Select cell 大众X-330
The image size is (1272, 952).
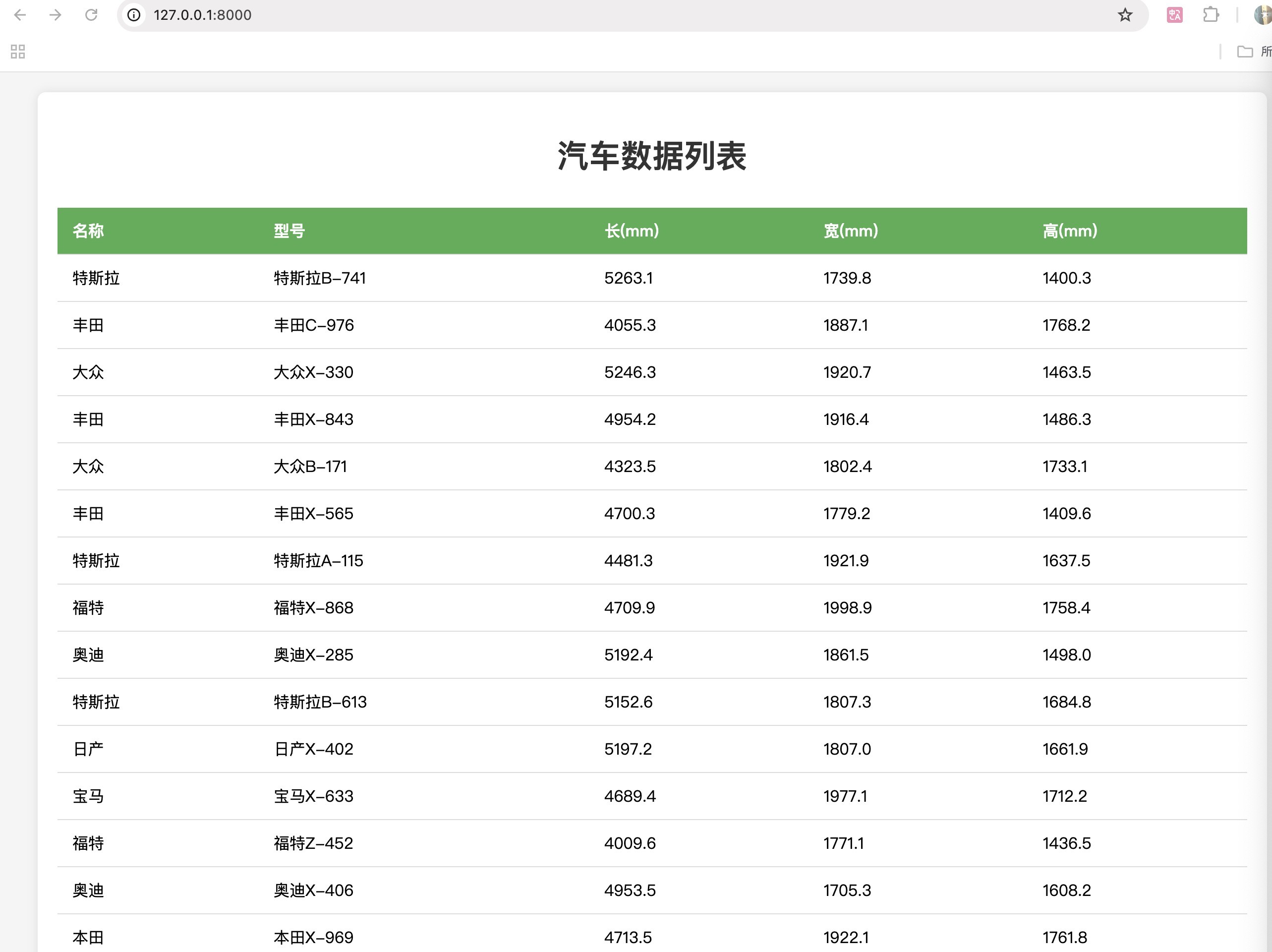point(313,372)
